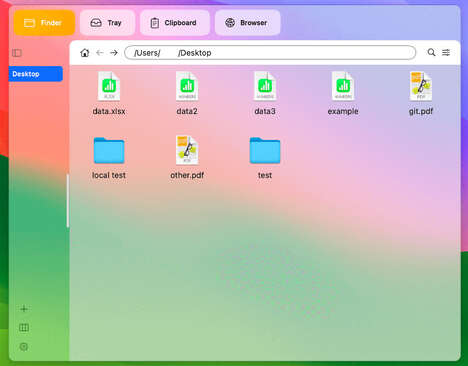Click the "data3" file name label
This screenshot has width=468, height=366.
[x=265, y=111]
